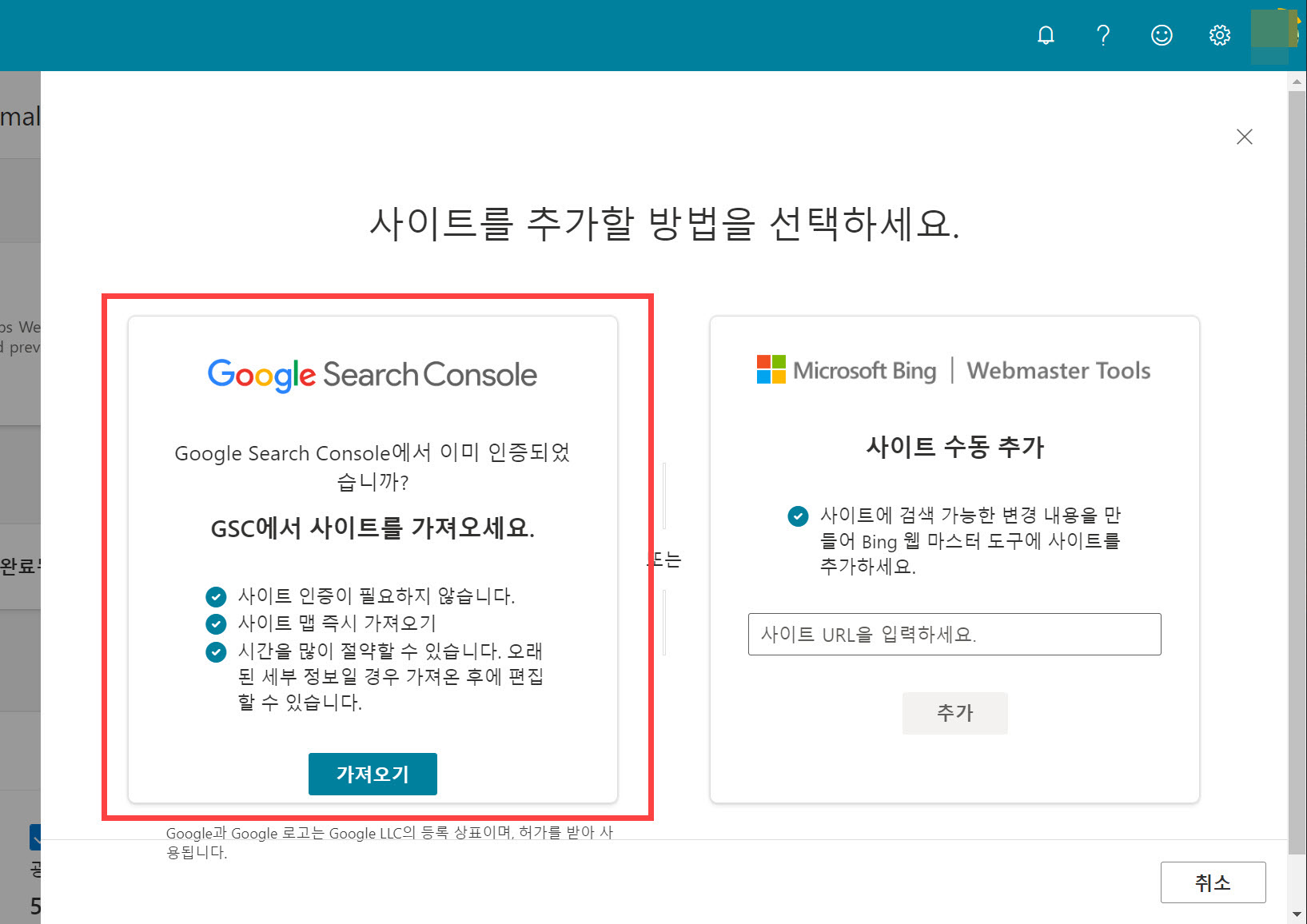Open the feedback smiley face
Image resolution: width=1307 pixels, height=924 pixels.
(1162, 35)
